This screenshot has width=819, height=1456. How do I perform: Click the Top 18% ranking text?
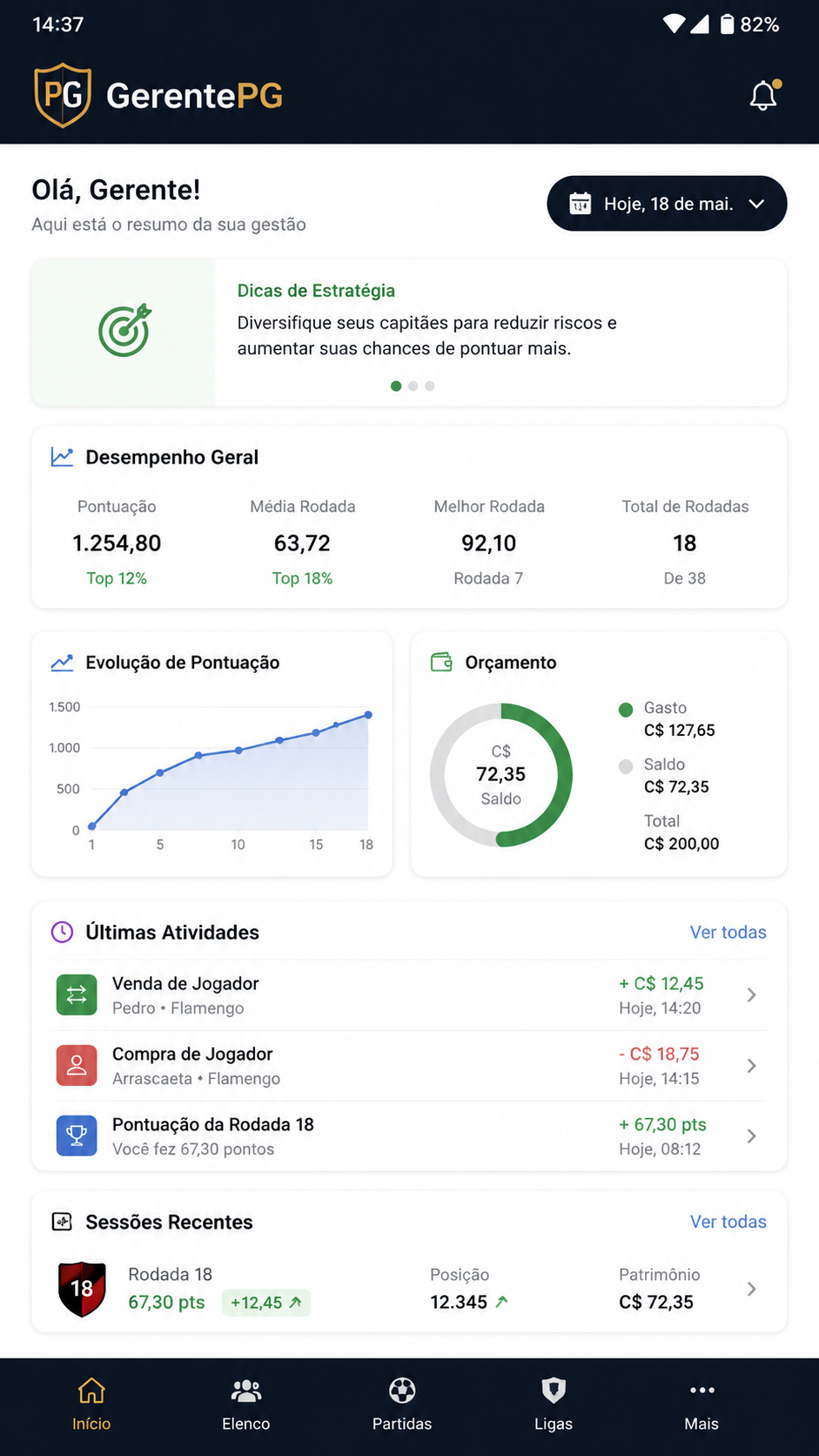tap(302, 578)
